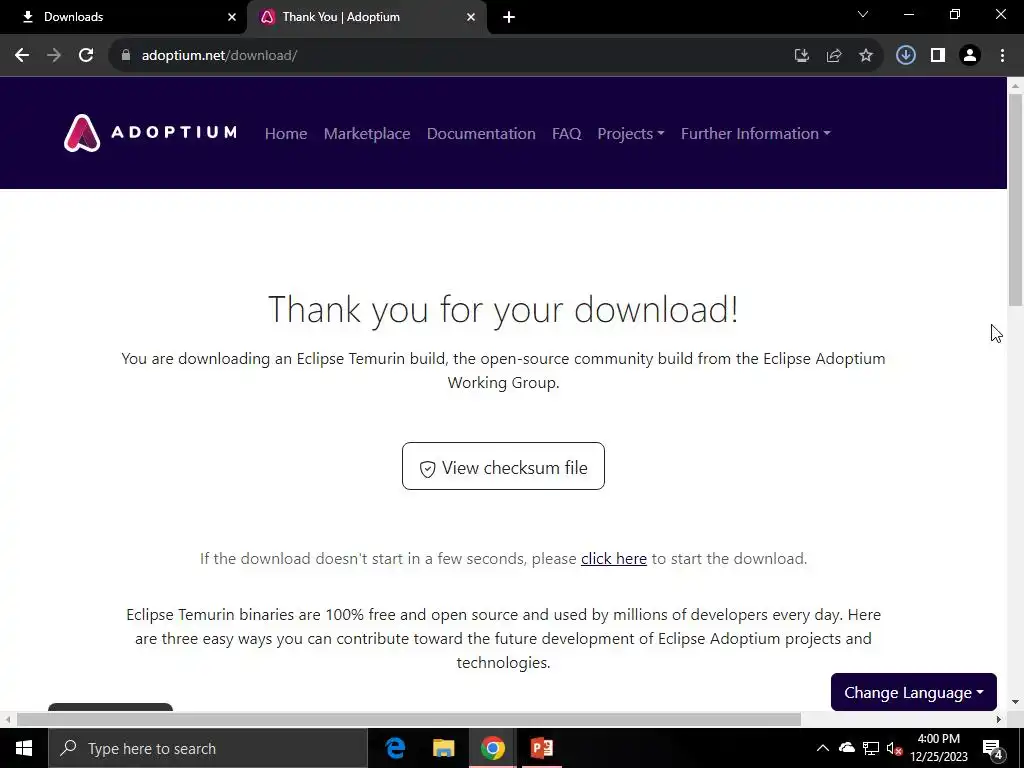Screen dimensions: 1024x768
Task: Click the Chrome taskbar icon
Action: [492, 748]
